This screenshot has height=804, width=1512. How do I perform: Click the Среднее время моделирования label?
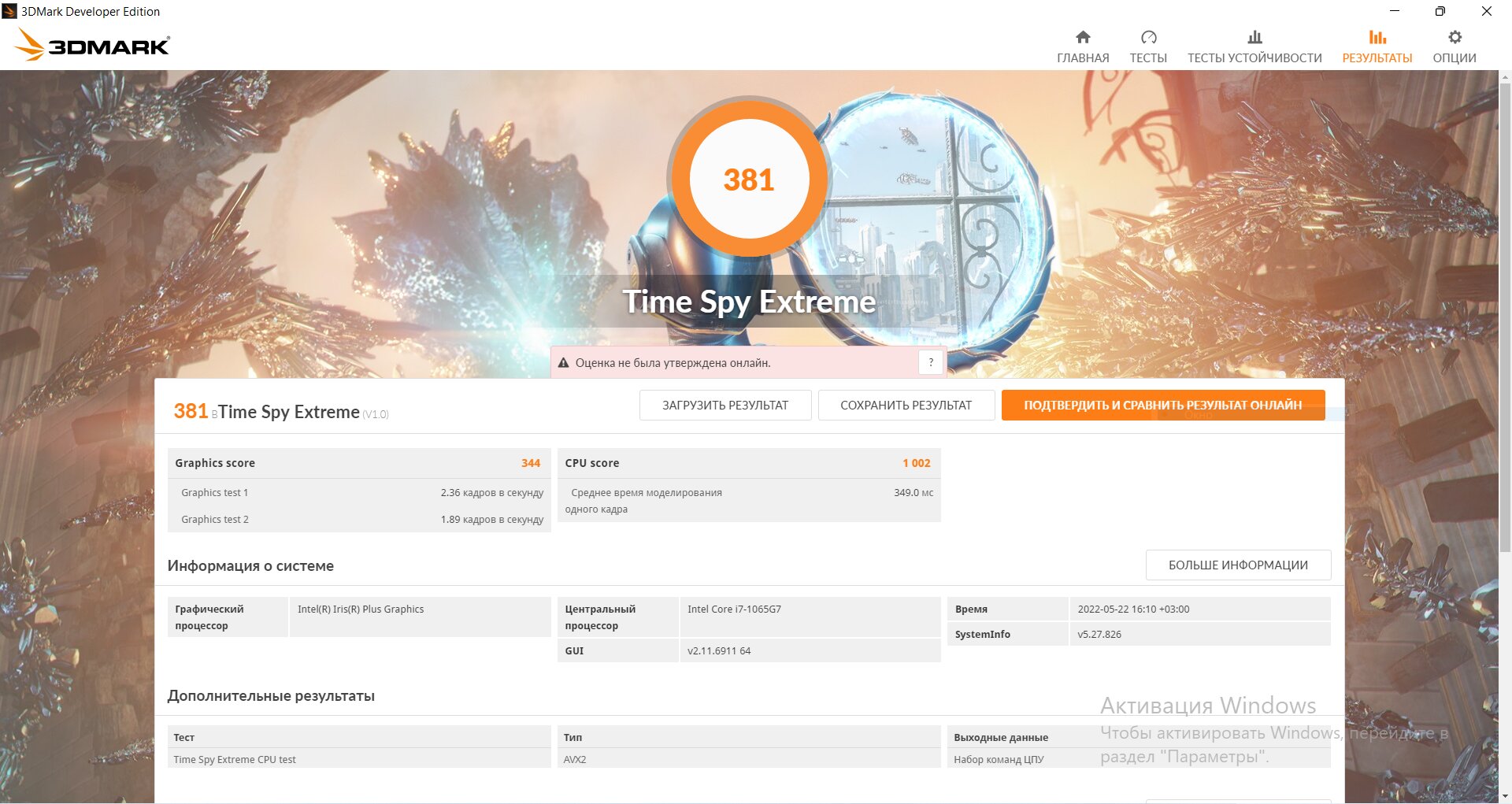coord(643,501)
